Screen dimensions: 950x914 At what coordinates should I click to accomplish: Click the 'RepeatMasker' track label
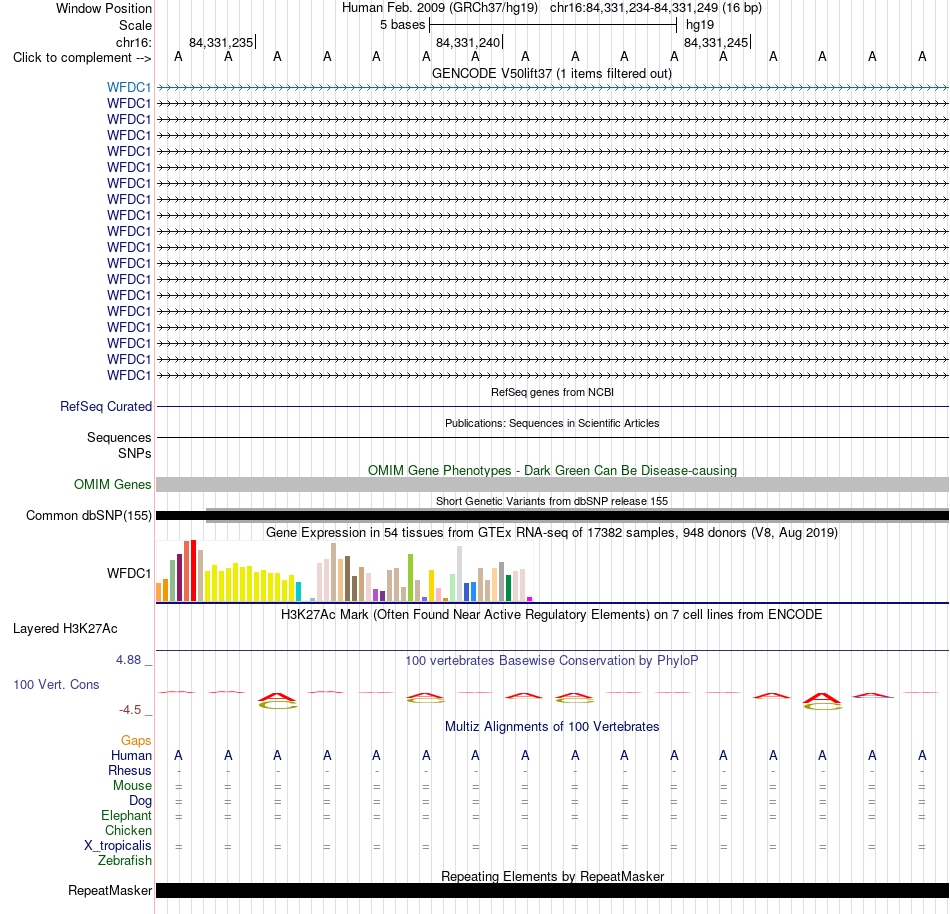click(110, 890)
